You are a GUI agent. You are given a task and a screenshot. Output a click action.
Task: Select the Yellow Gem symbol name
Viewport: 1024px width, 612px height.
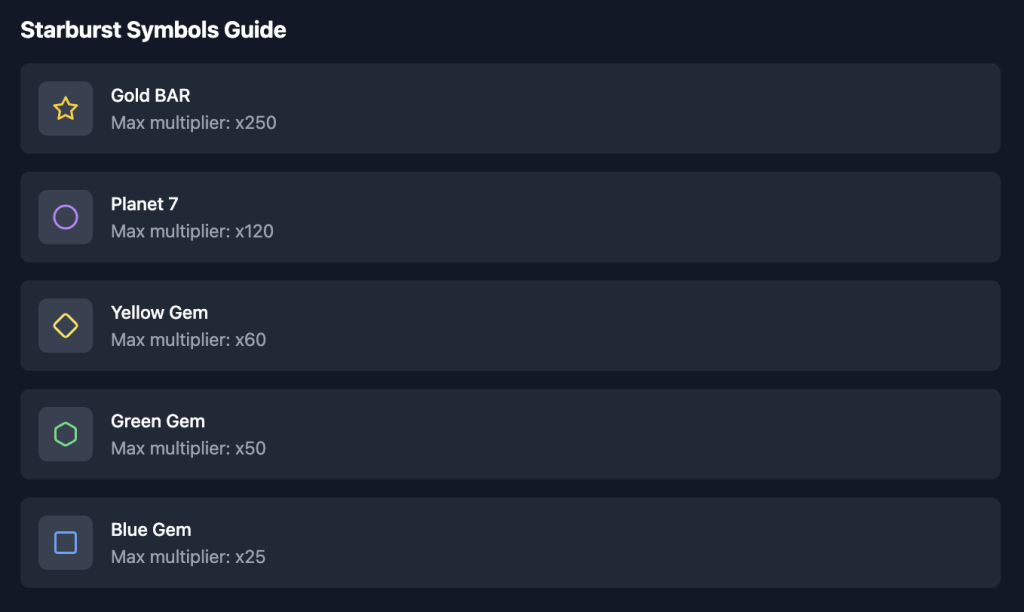[x=159, y=312]
